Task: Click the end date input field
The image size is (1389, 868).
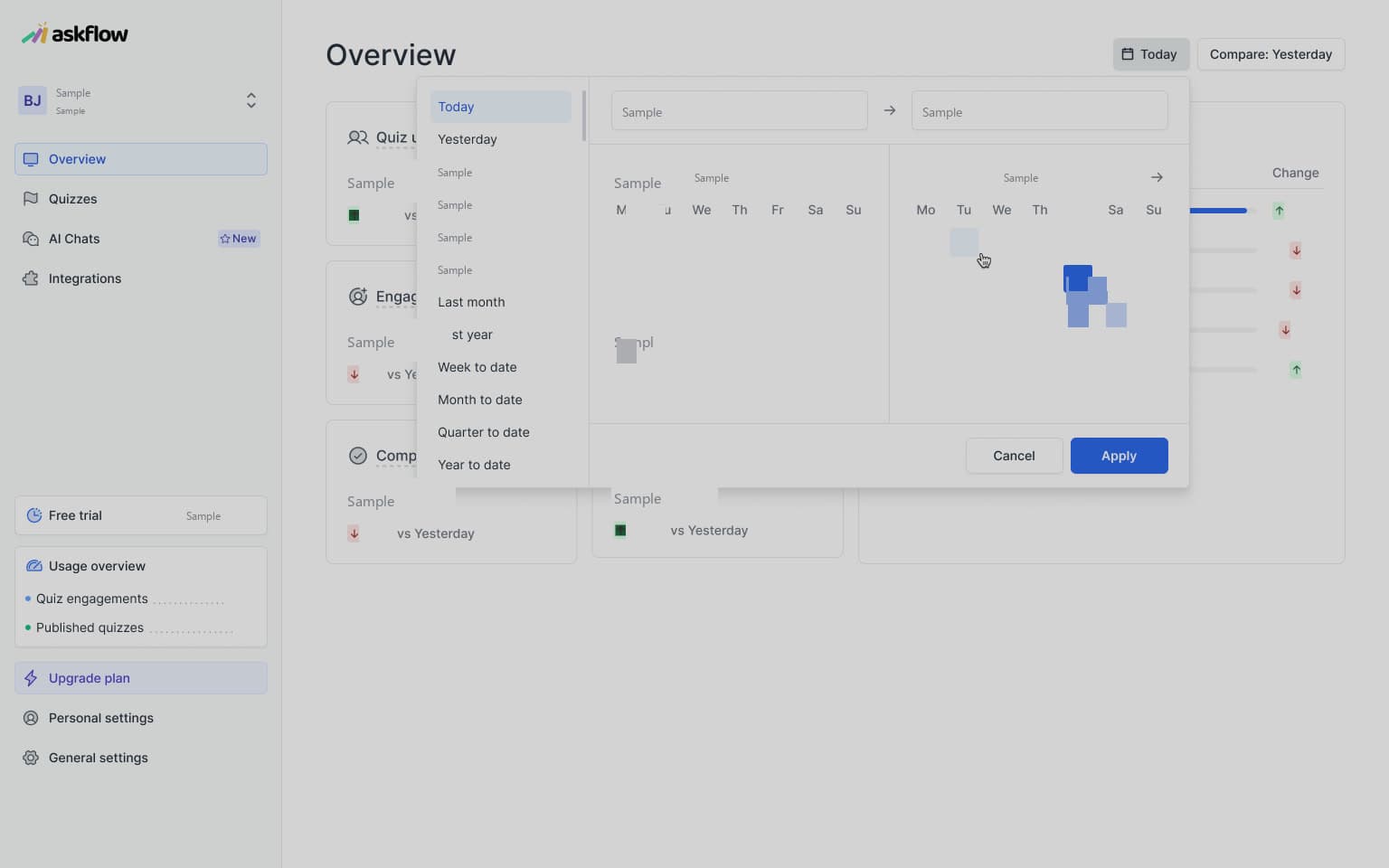Action: coord(1040,110)
